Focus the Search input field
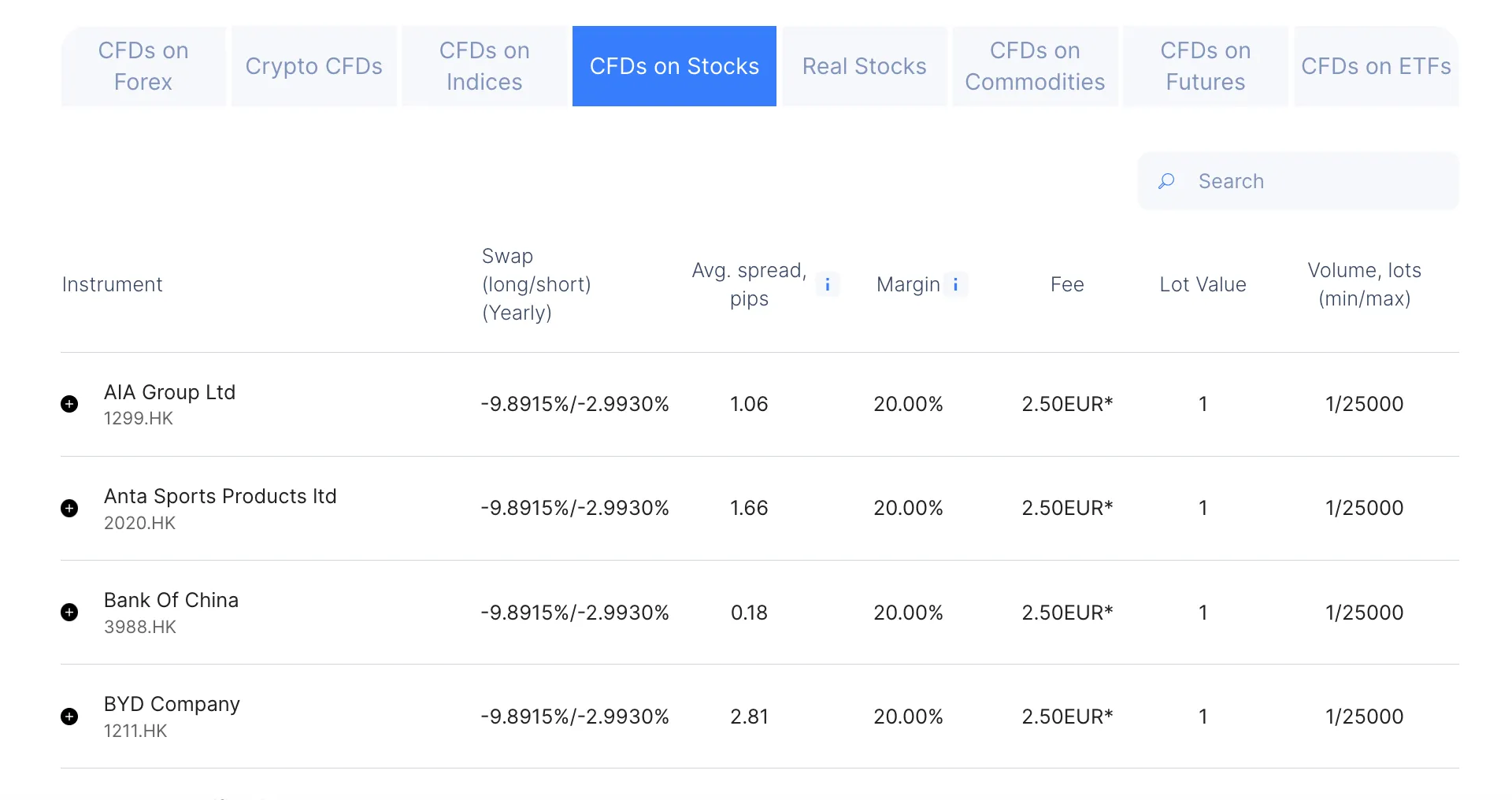This screenshot has height=800, width=1512. click(x=1298, y=181)
